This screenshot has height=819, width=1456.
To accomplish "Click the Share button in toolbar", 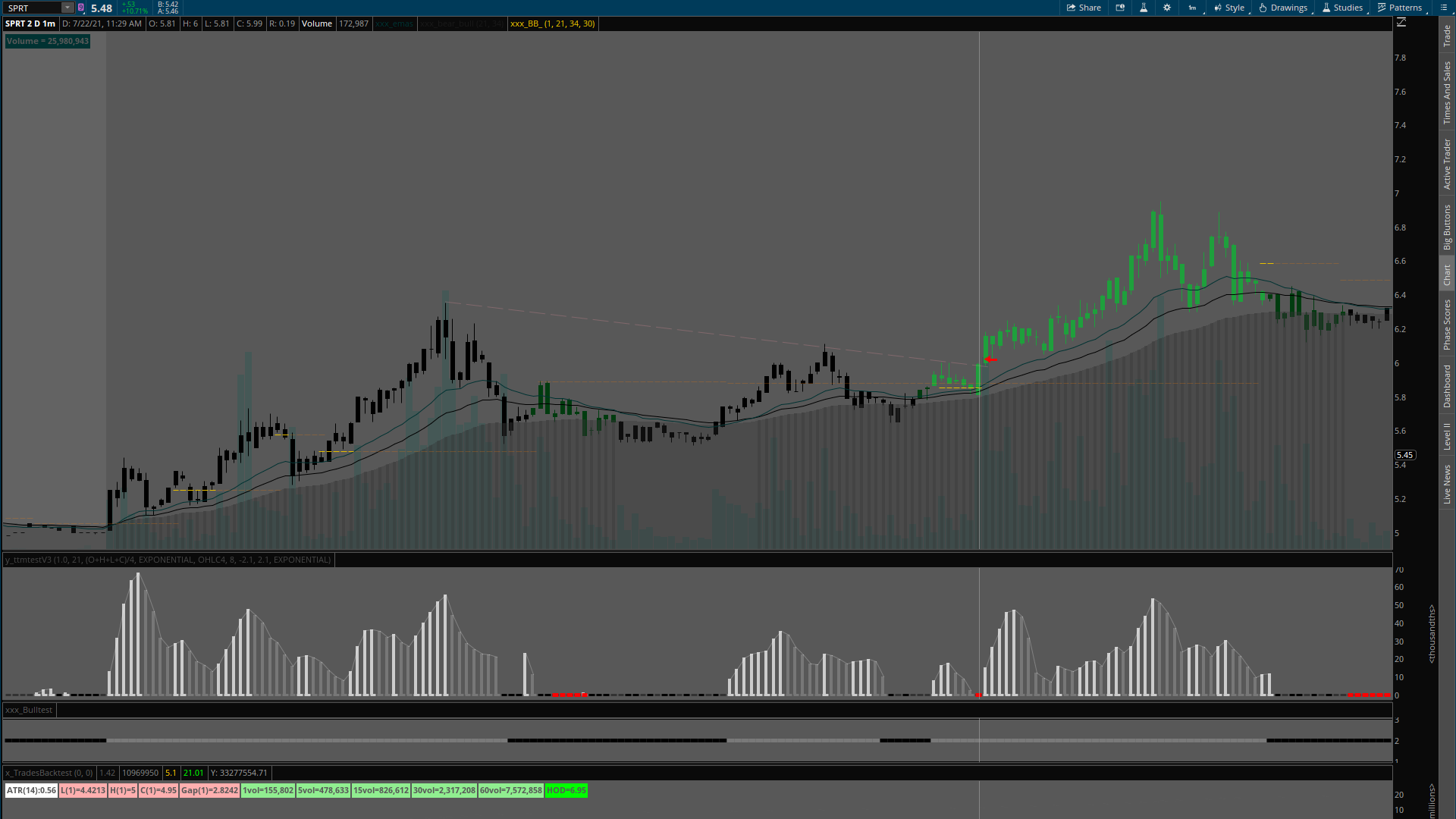I will click(1084, 8).
